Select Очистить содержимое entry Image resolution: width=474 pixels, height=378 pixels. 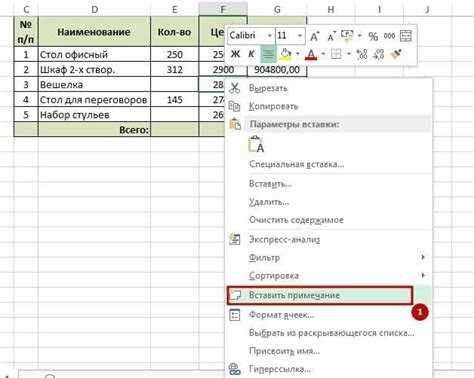[329, 220]
